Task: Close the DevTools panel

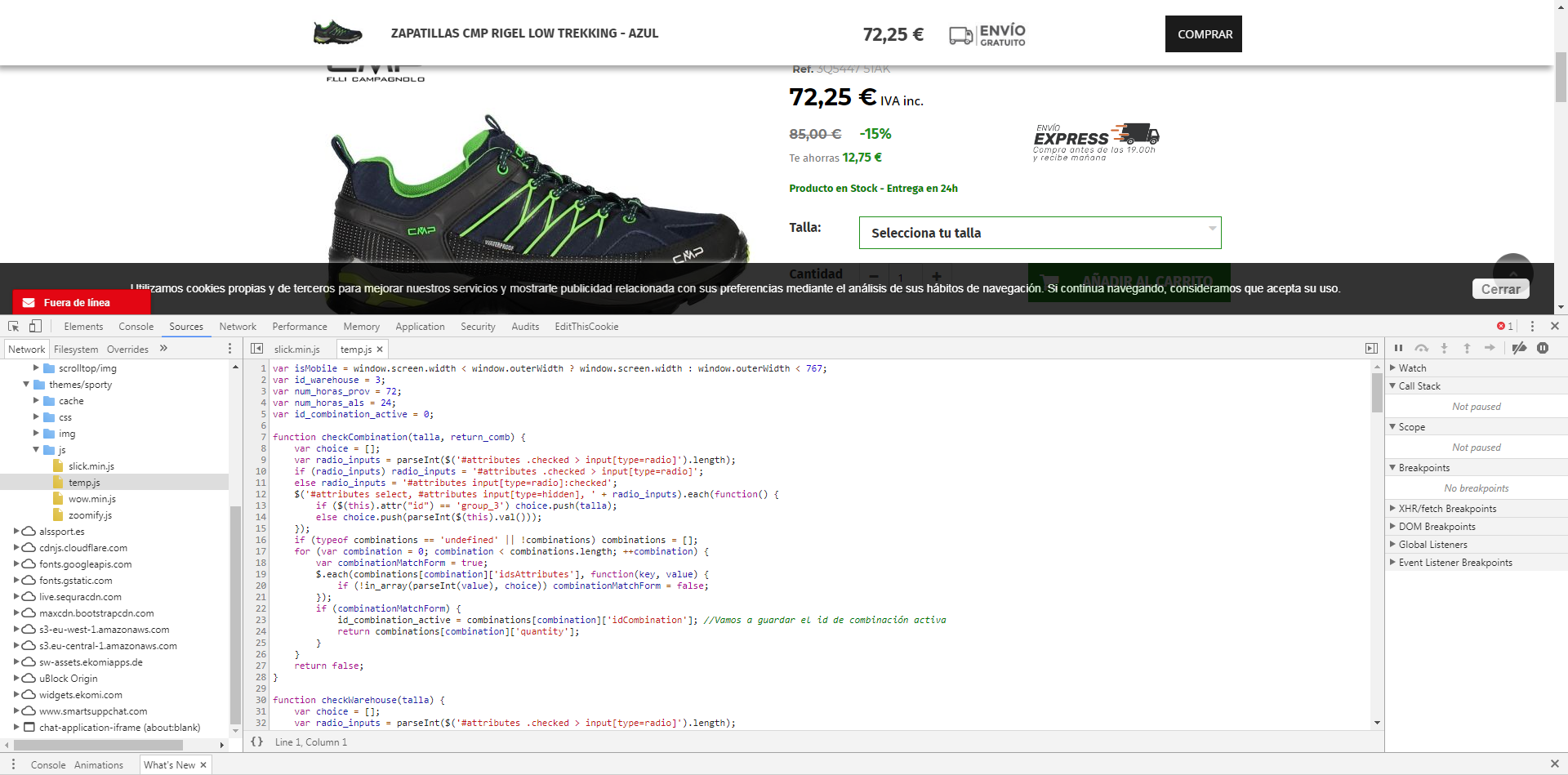Action: tap(1555, 326)
